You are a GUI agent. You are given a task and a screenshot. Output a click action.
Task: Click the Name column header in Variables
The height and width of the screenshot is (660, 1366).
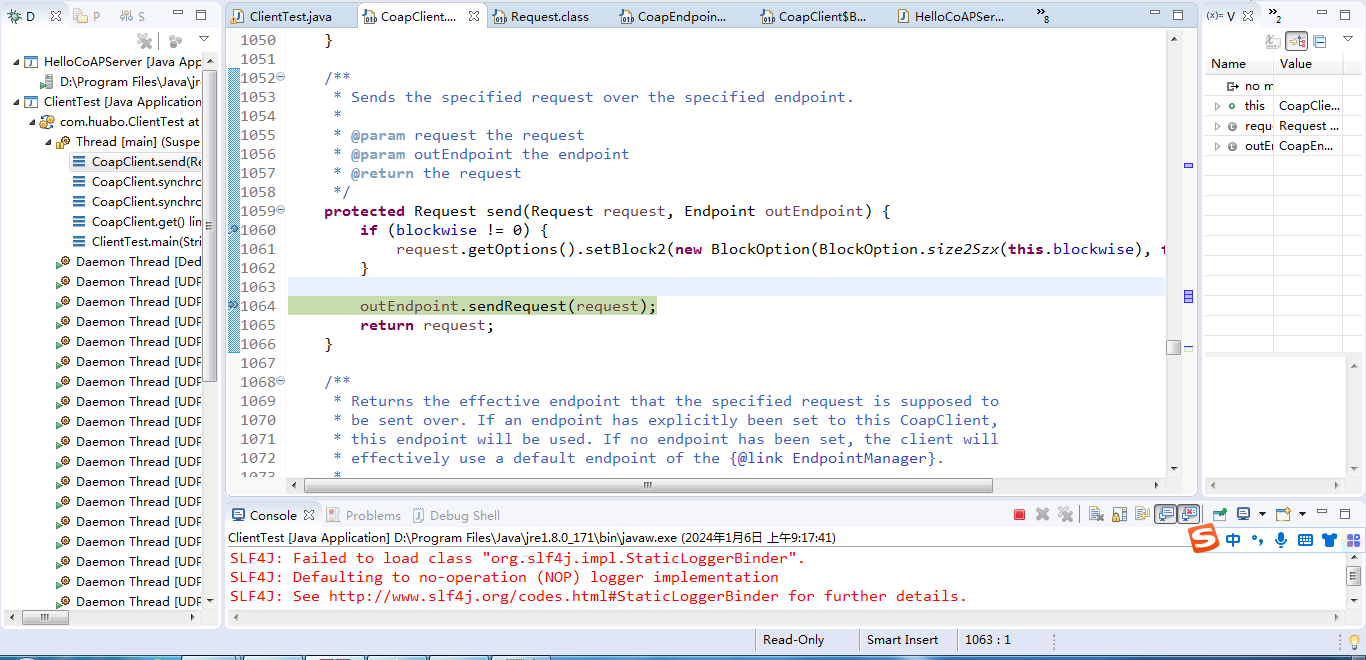(1239, 64)
